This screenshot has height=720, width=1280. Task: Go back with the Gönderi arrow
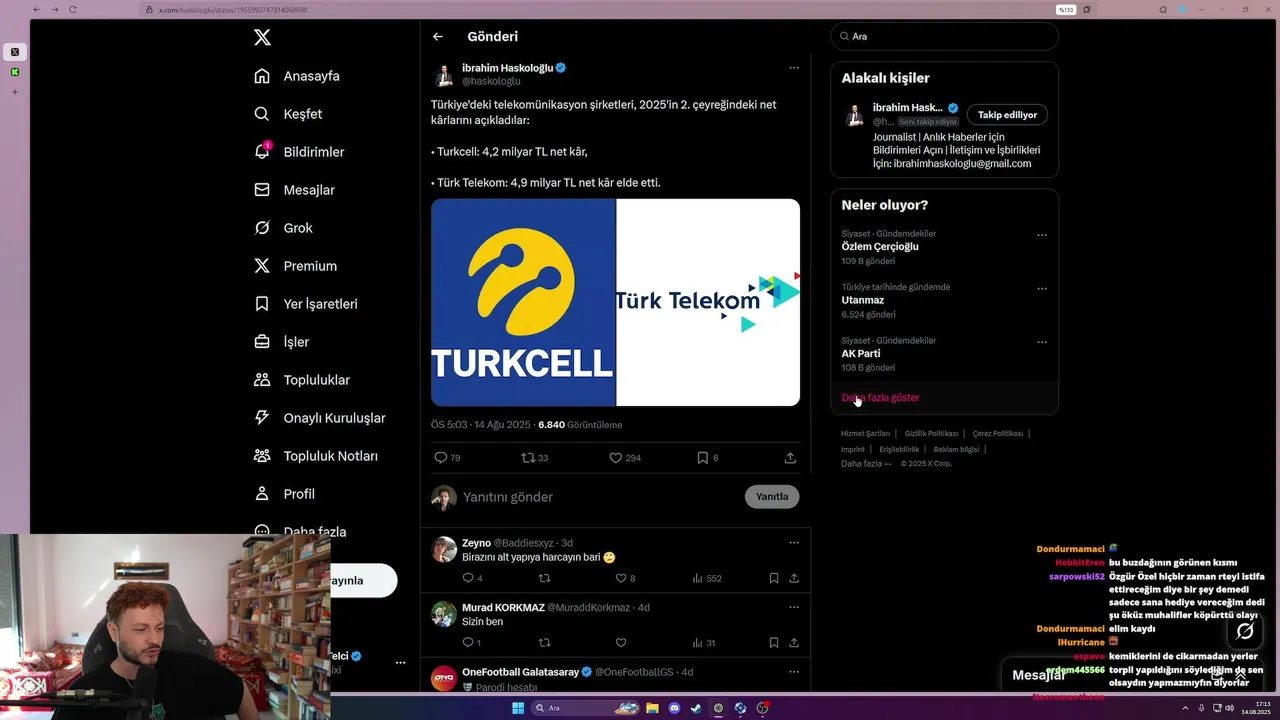(438, 37)
